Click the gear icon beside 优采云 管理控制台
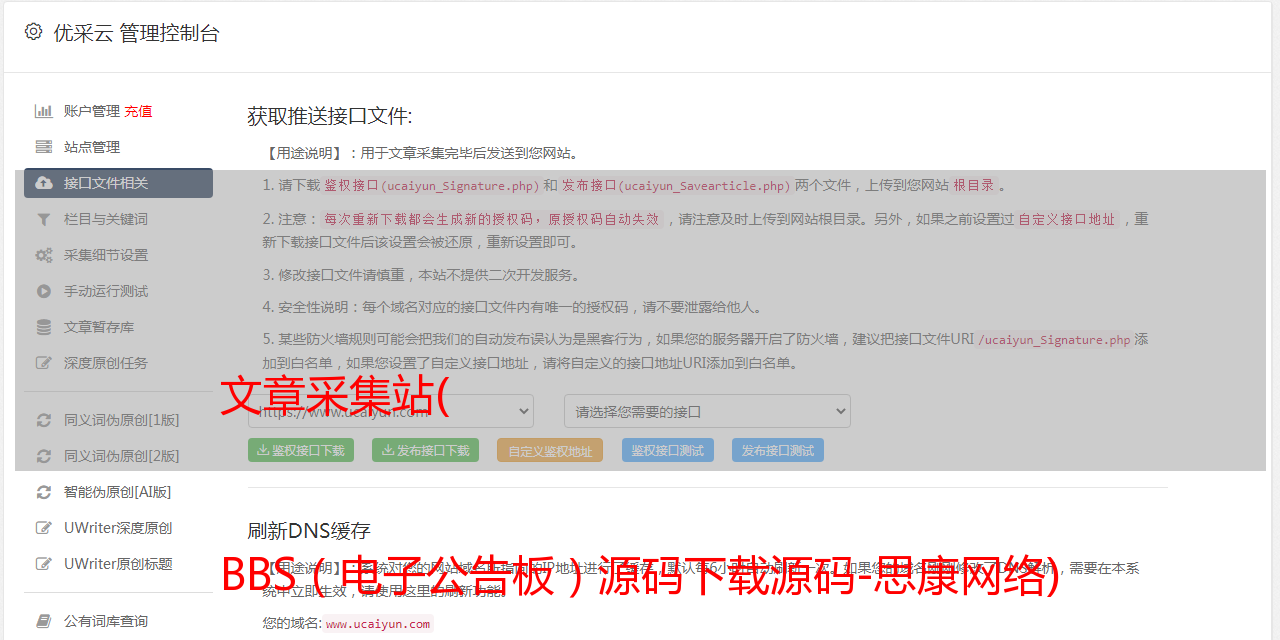 33,32
